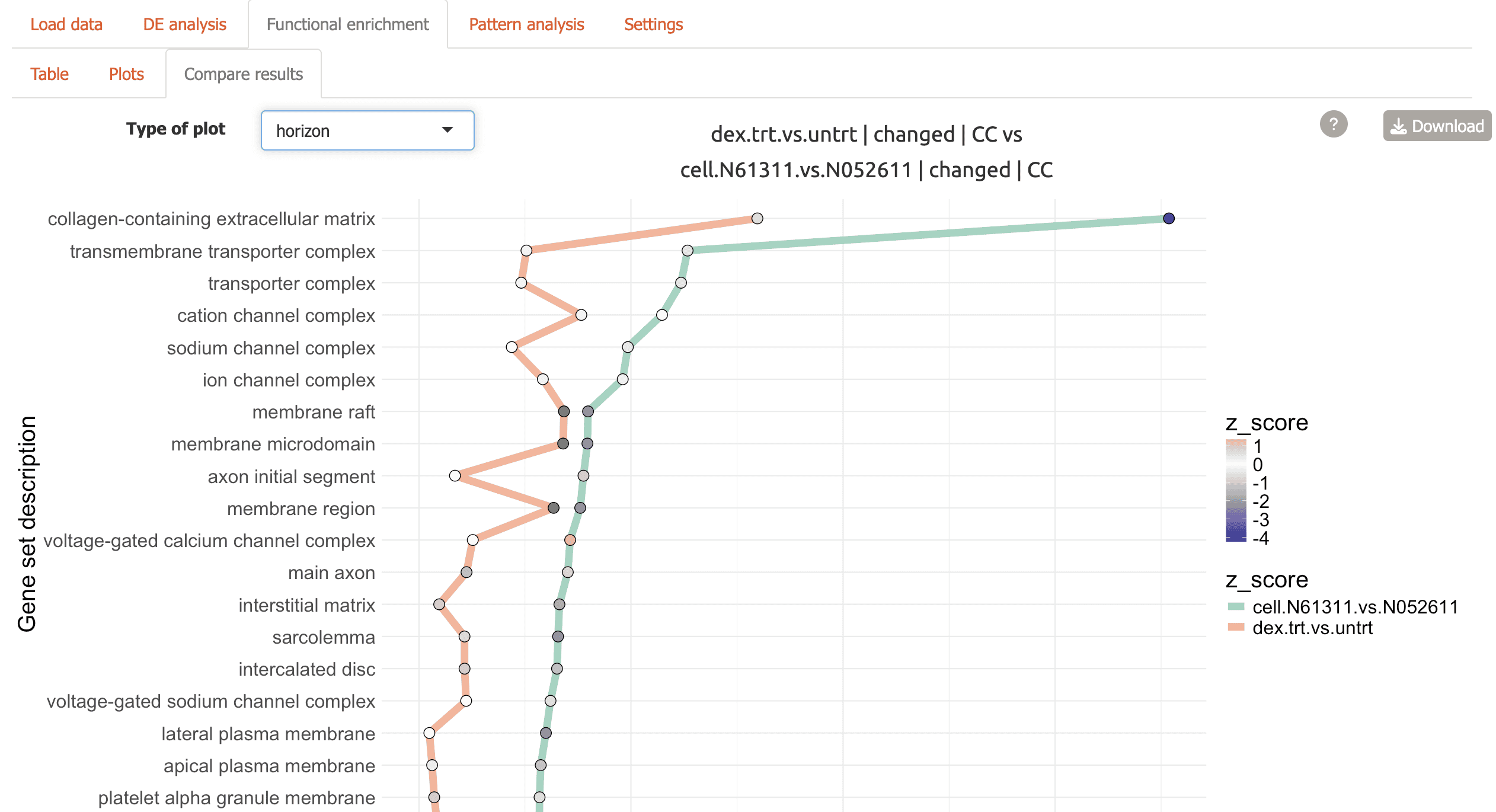The height and width of the screenshot is (812, 1496).
Task: Select the Compare results sub-tab
Action: pos(243,74)
